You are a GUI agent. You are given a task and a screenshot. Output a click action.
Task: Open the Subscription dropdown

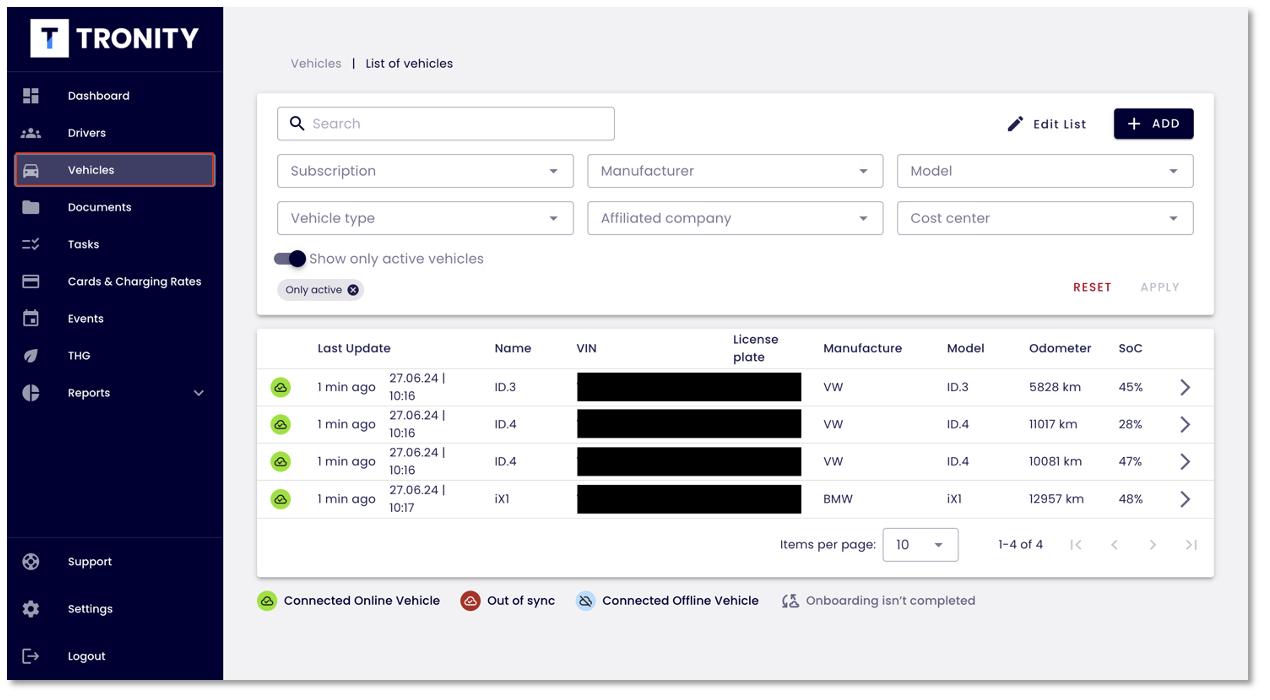pyautogui.click(x=425, y=171)
